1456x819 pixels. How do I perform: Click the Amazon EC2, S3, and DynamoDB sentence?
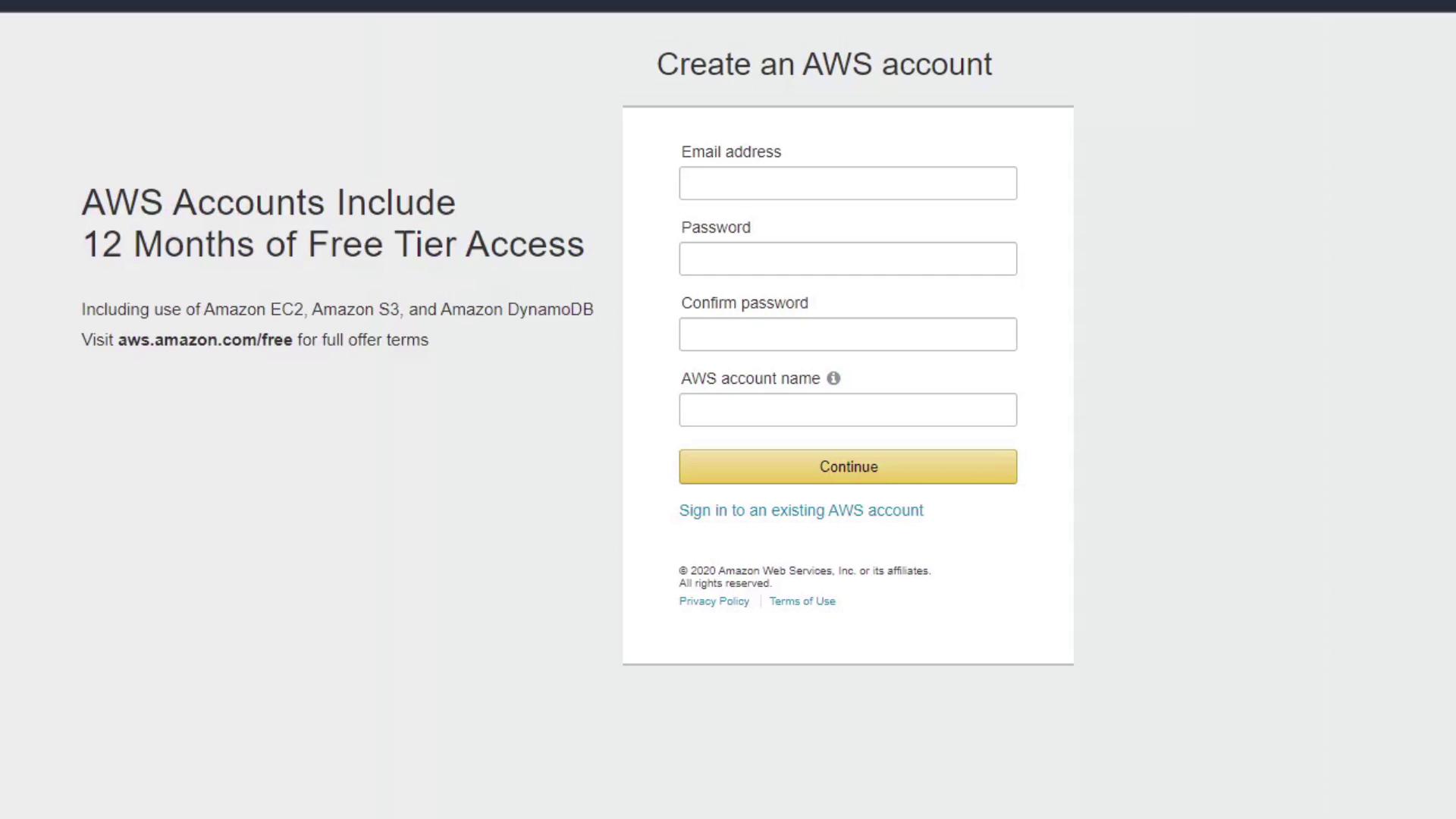tap(337, 309)
